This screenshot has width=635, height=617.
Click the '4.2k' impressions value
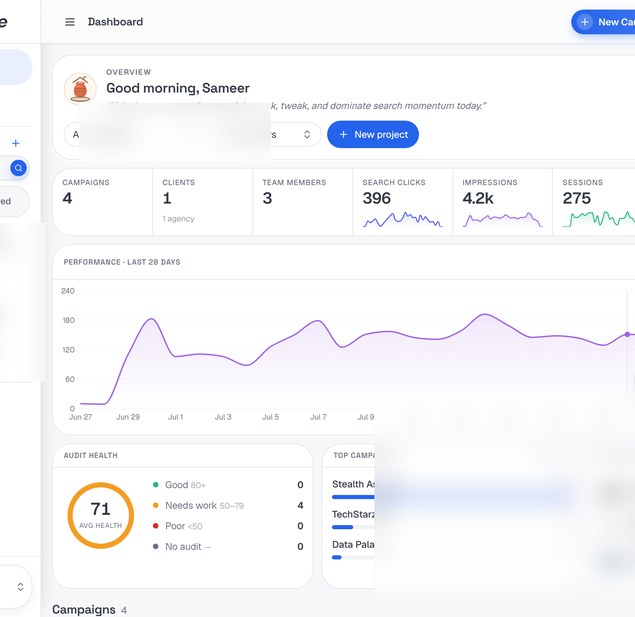point(478,198)
